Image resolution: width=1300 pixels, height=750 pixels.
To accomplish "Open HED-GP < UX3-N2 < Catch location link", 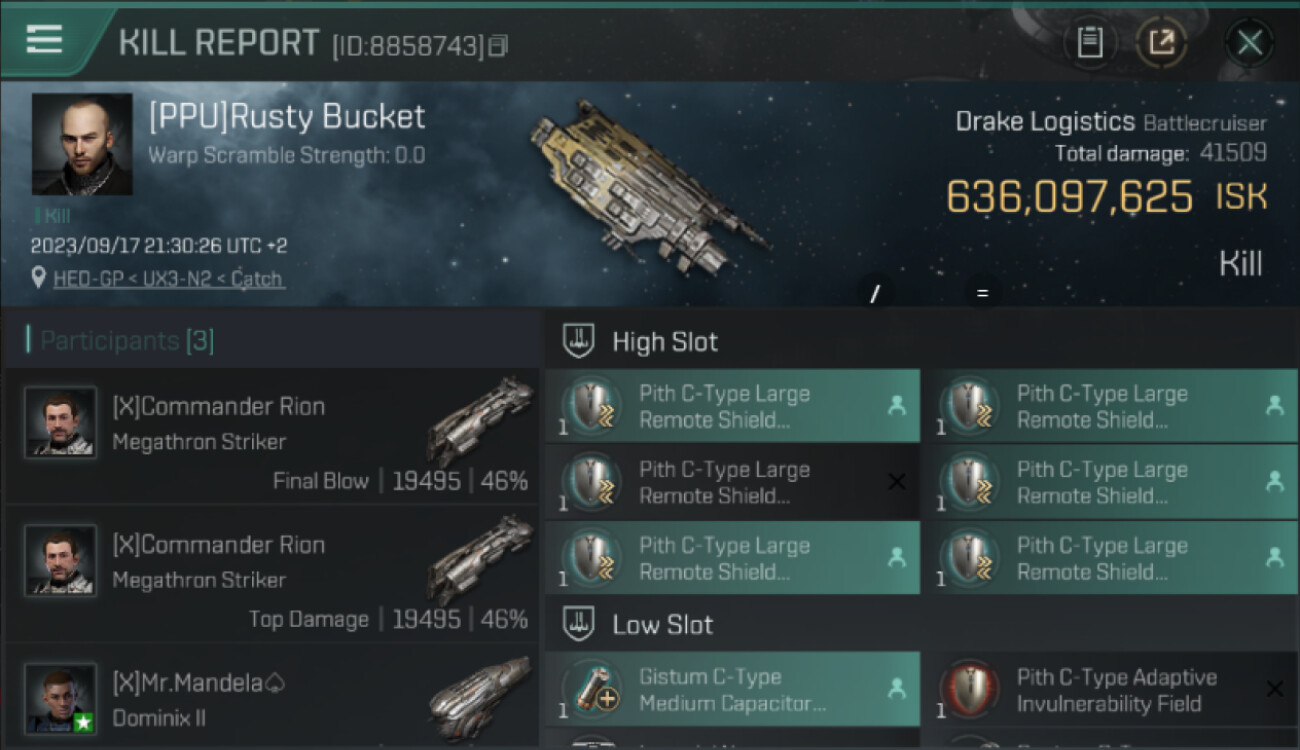I will pyautogui.click(x=168, y=279).
